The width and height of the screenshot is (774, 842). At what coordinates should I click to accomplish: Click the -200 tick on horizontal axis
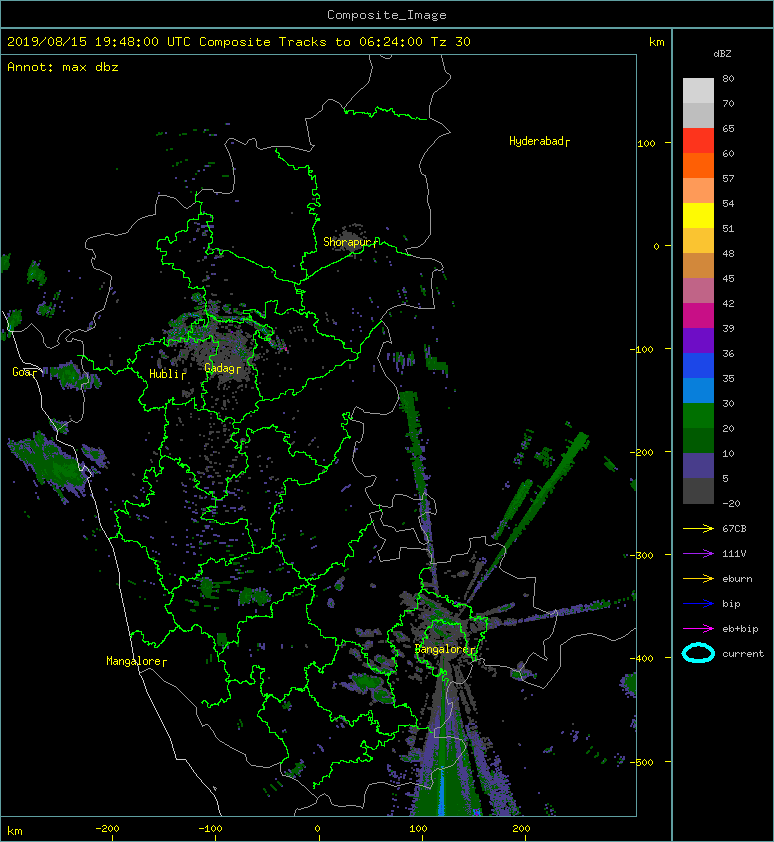pos(107,829)
